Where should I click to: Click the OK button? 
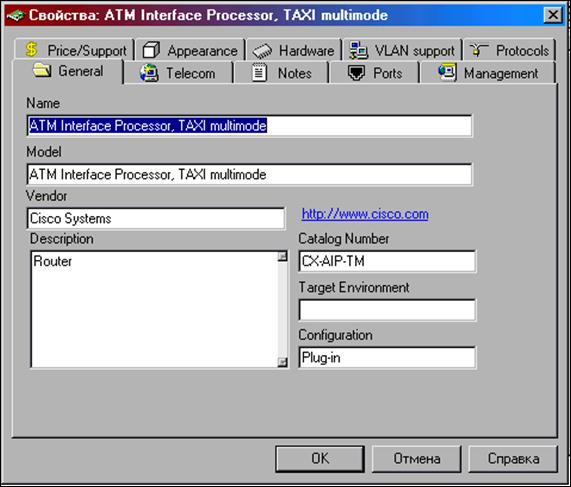(x=320, y=459)
